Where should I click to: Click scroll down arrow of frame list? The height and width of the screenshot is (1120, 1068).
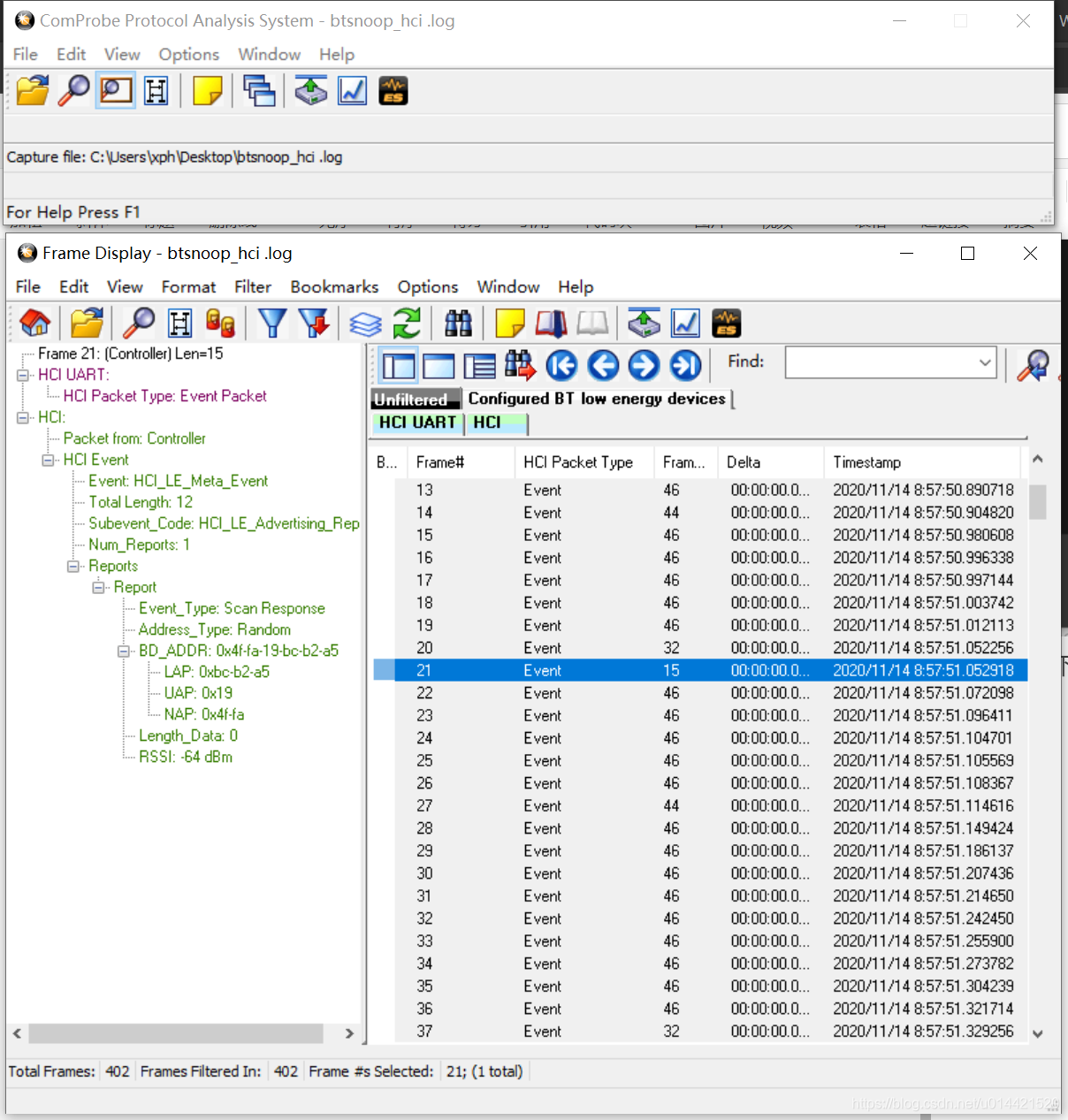1037,1032
